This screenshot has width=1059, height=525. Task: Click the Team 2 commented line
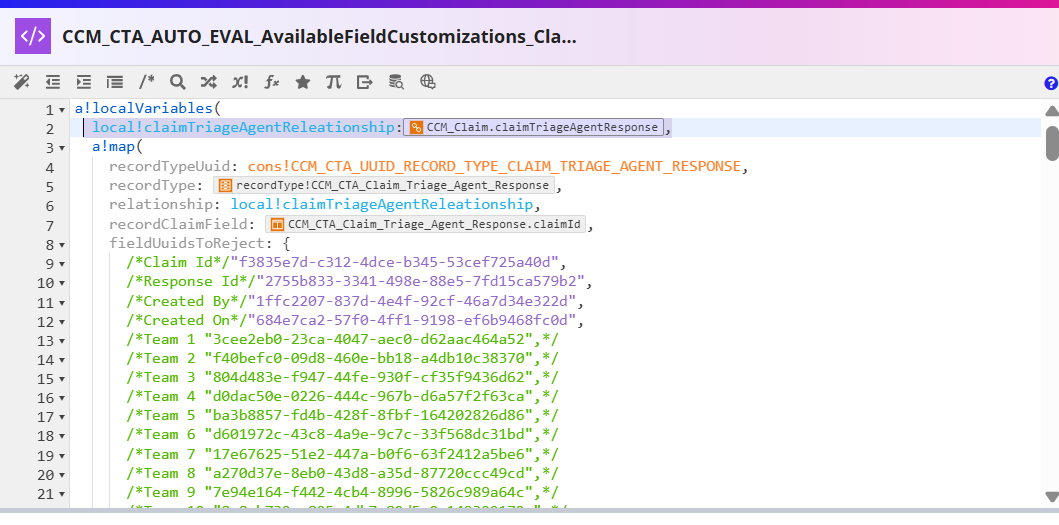coord(342,358)
